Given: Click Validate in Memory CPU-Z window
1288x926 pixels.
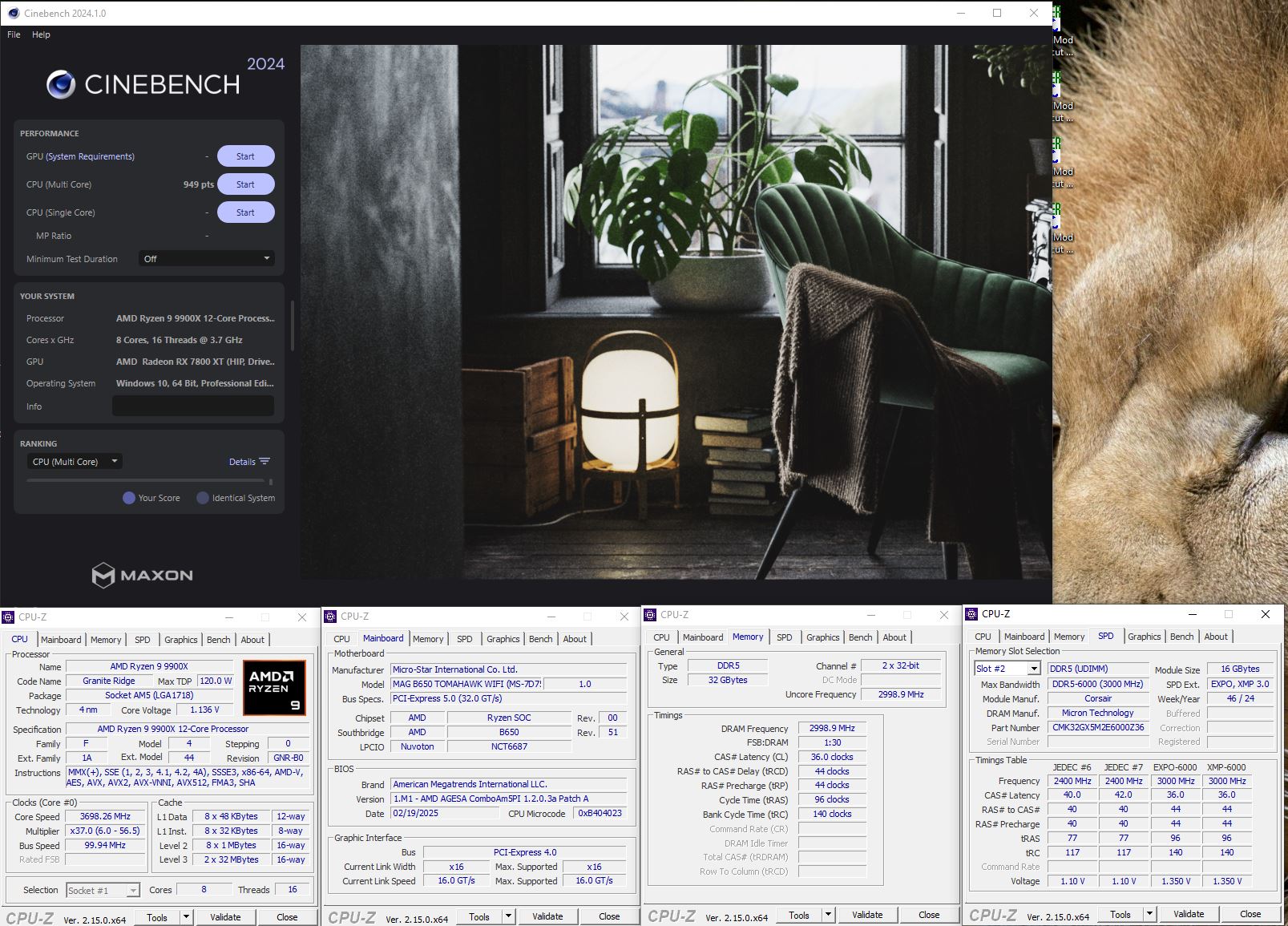Looking at the screenshot, I should 867,915.
